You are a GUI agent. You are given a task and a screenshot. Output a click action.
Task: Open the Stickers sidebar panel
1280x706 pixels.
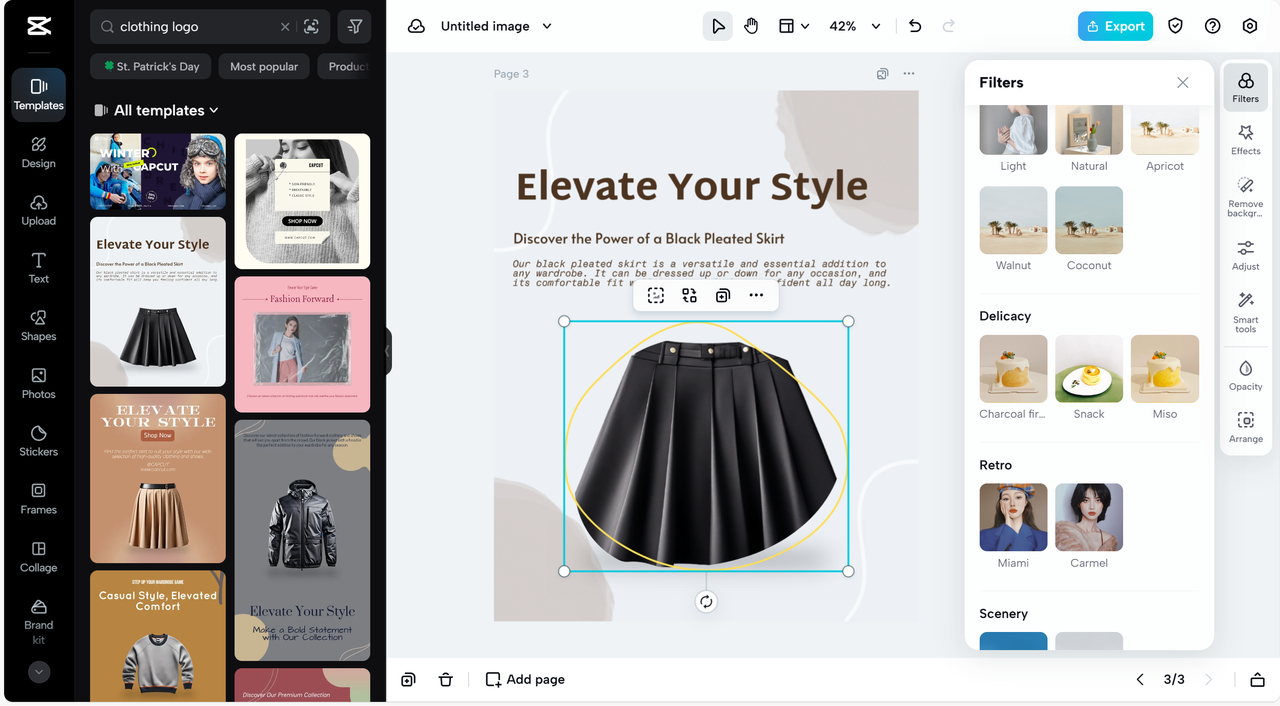38,441
